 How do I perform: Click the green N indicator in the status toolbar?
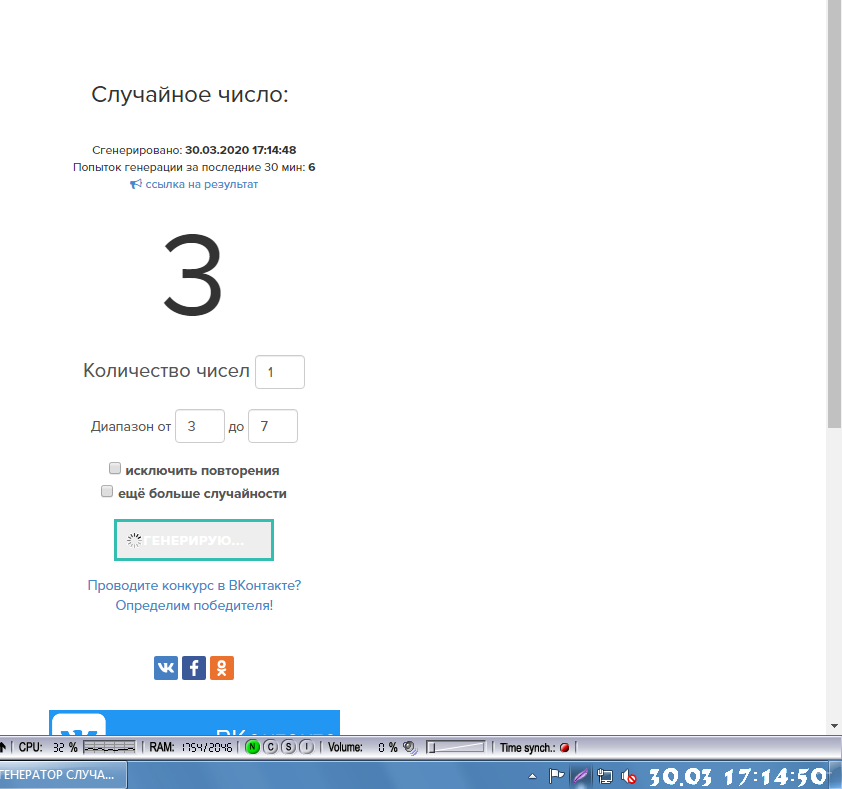coord(252,747)
